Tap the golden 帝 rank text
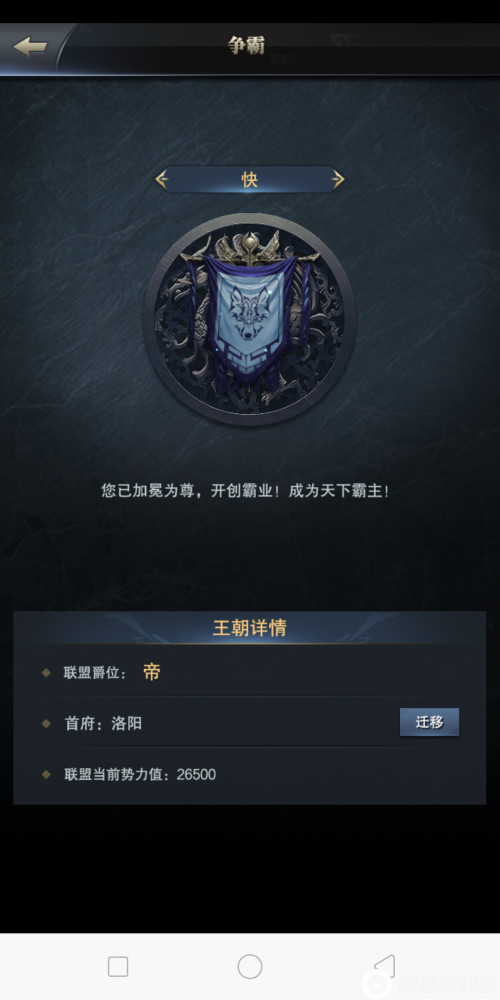 pyautogui.click(x=152, y=672)
